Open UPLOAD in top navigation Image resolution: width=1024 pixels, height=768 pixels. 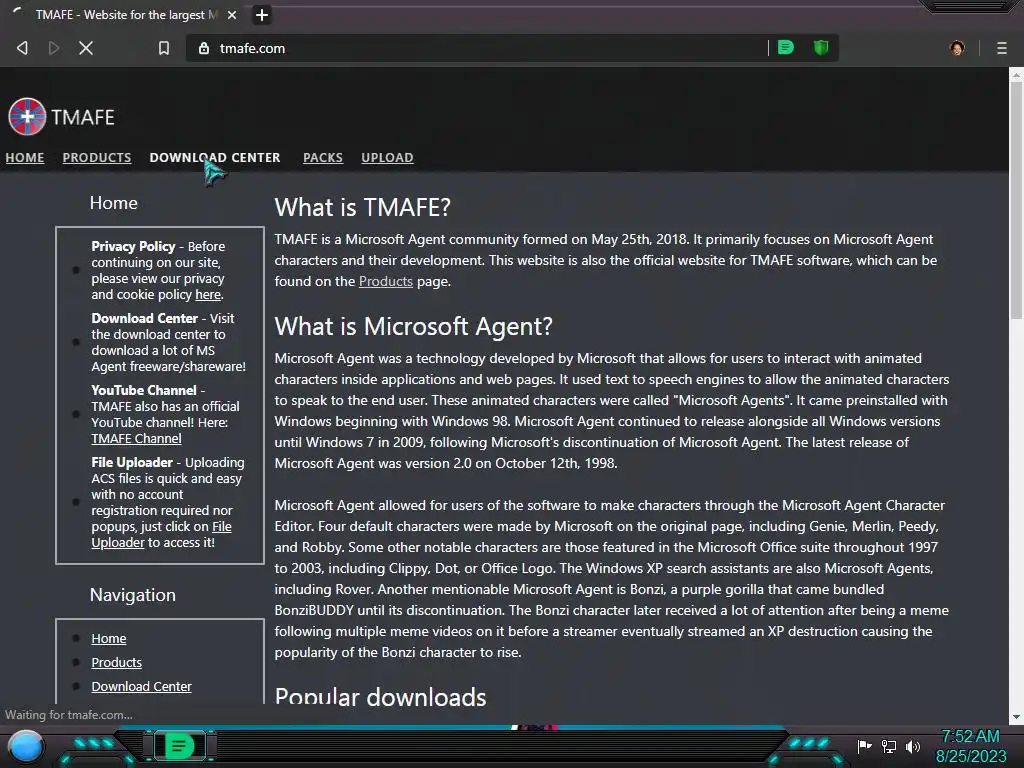coord(387,157)
